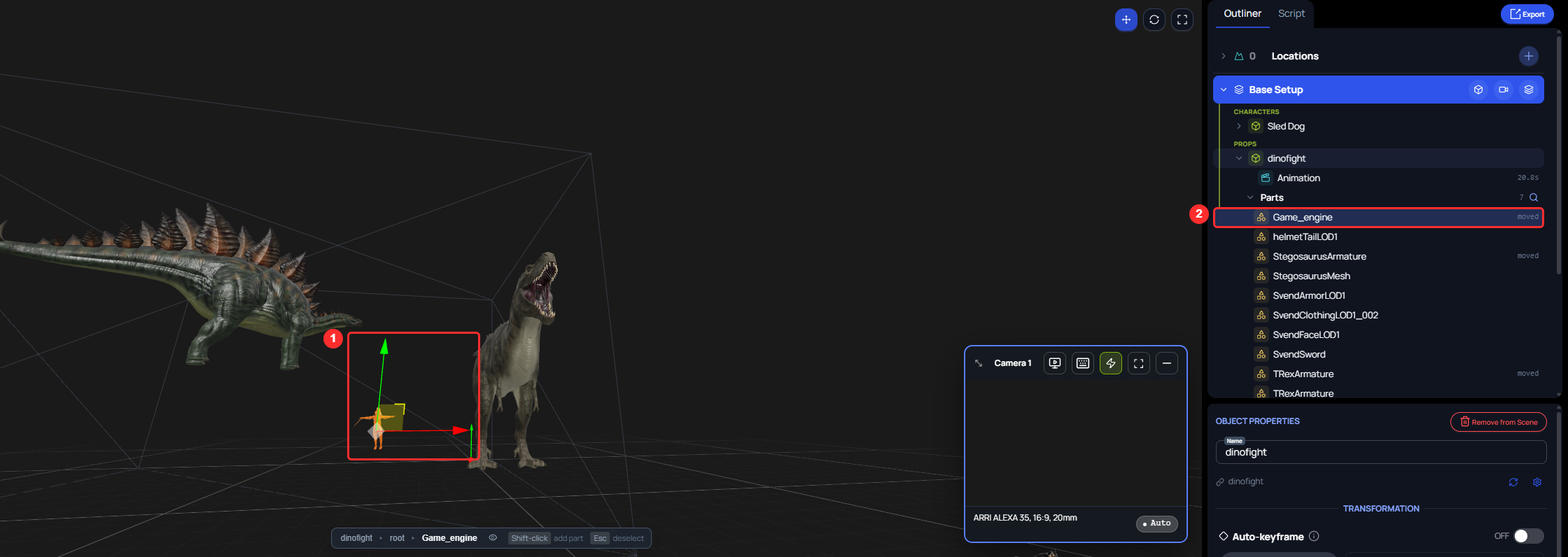
Task: Click the Name input field containing dinofight
Action: coord(1381,452)
